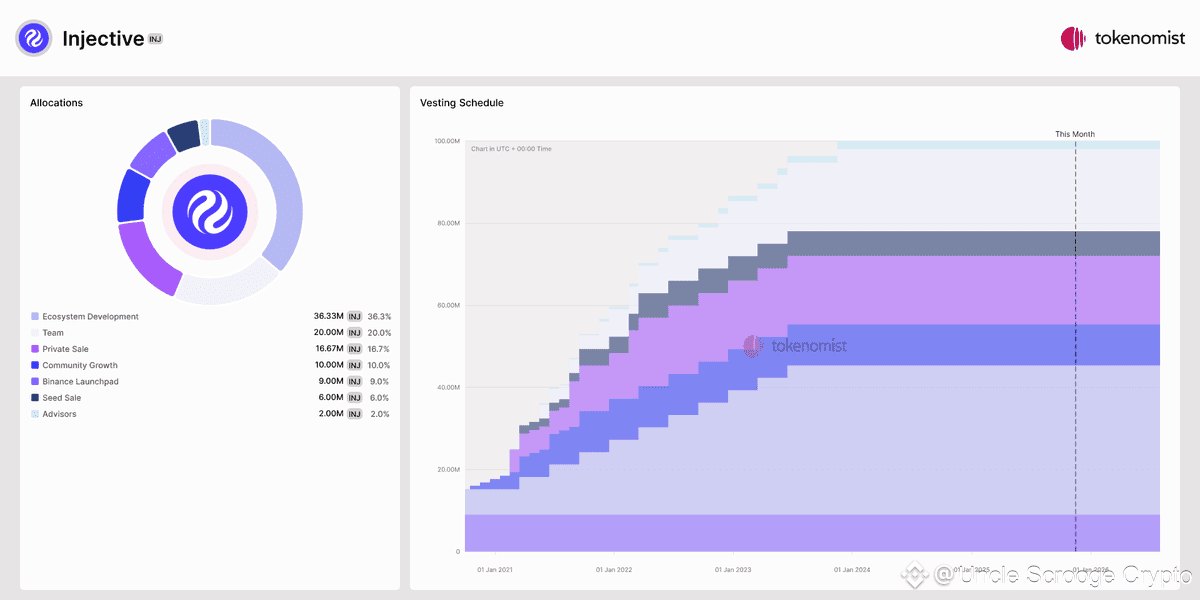Click the Private Sale legend swatch
The image size is (1200, 600).
pyautogui.click(x=35, y=349)
